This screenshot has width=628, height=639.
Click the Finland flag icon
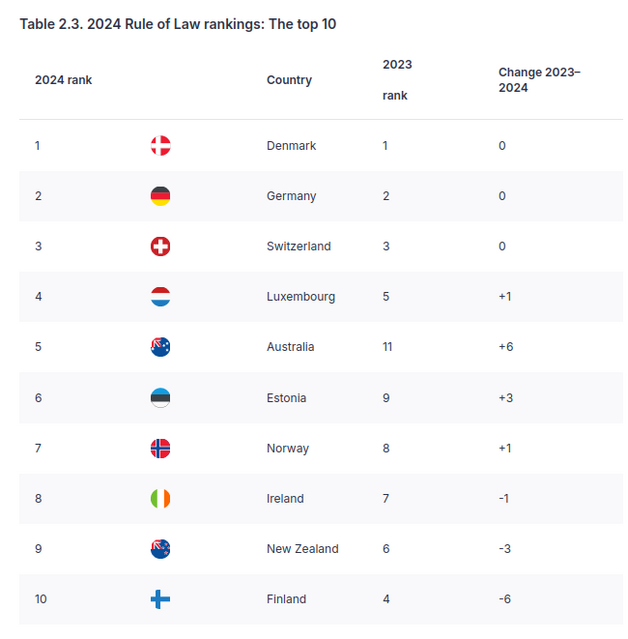coord(160,599)
